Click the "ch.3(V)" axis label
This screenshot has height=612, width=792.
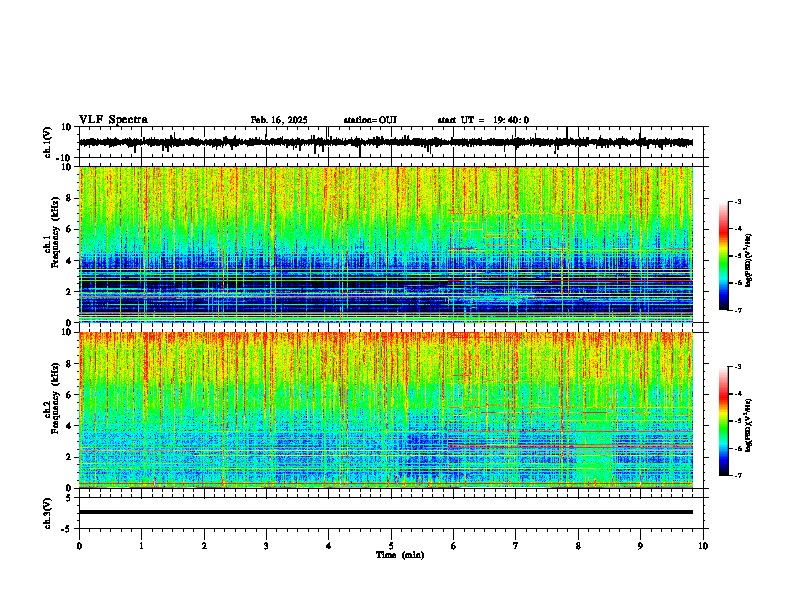[48, 513]
